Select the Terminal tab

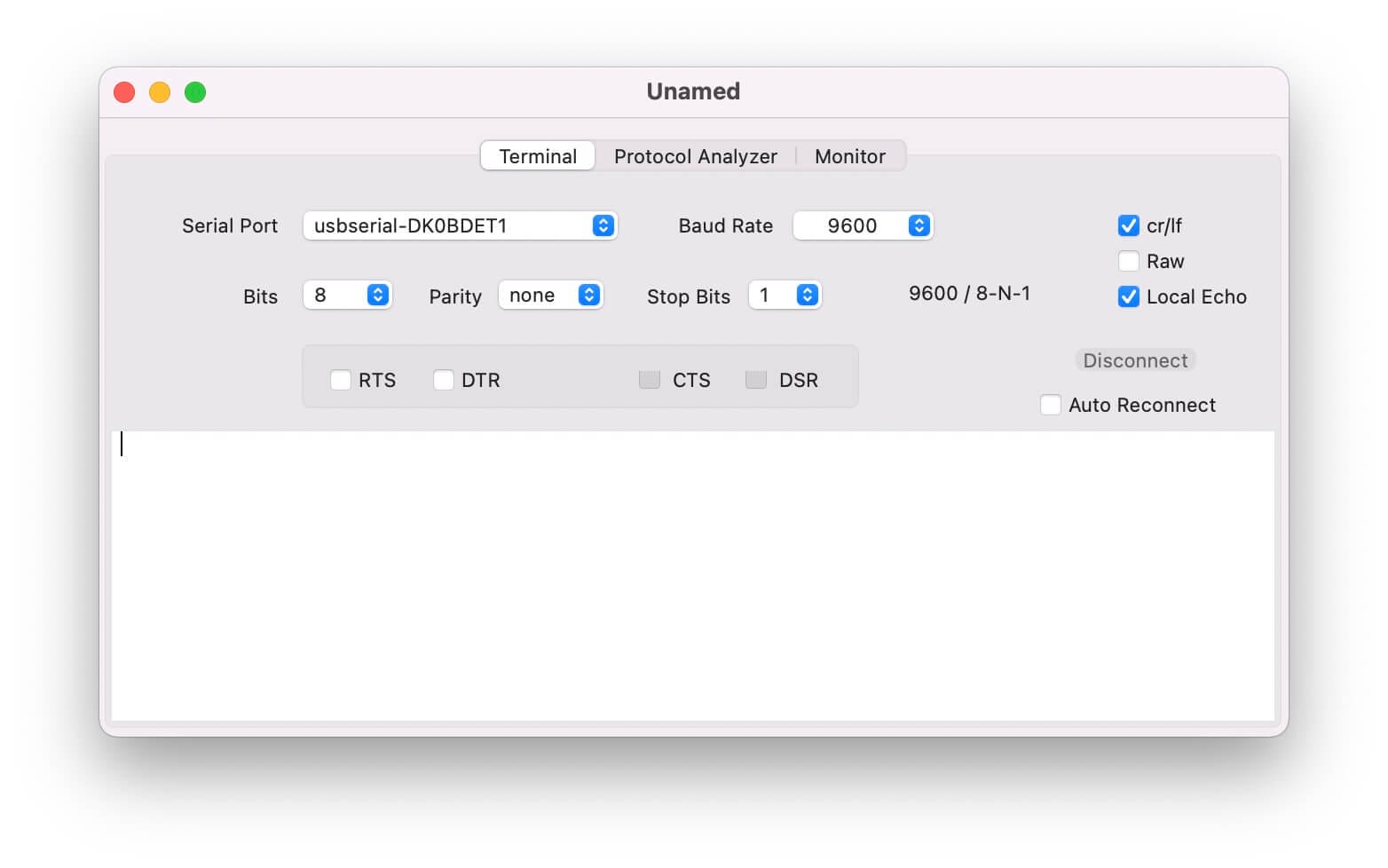537,155
